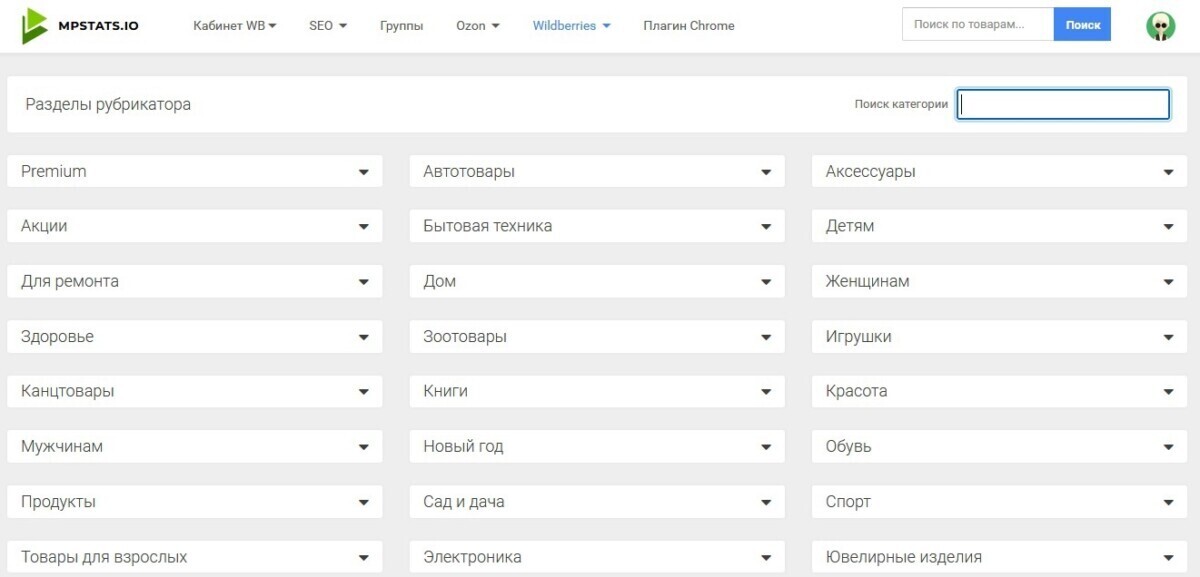Go to the Группы page
This screenshot has width=1200, height=577.
pos(401,26)
